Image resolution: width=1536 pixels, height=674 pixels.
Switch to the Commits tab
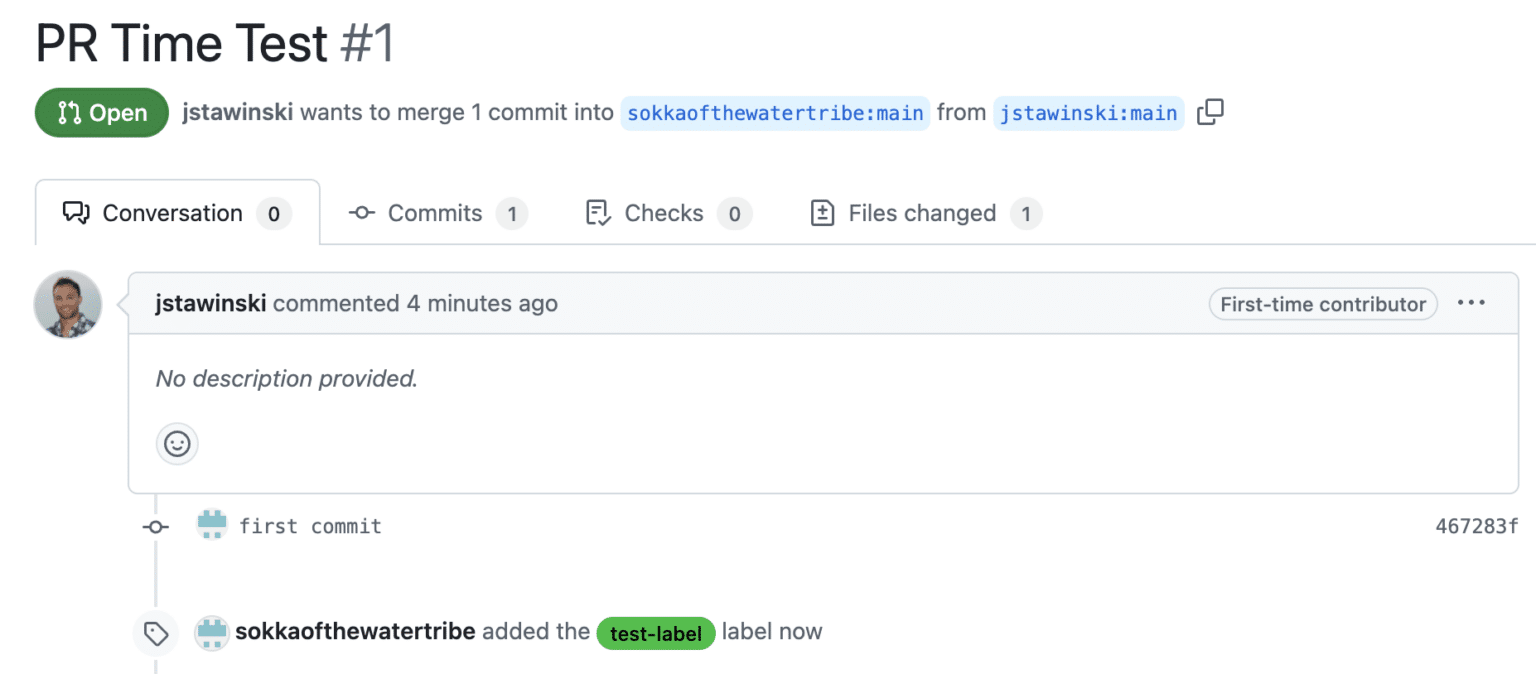point(434,213)
